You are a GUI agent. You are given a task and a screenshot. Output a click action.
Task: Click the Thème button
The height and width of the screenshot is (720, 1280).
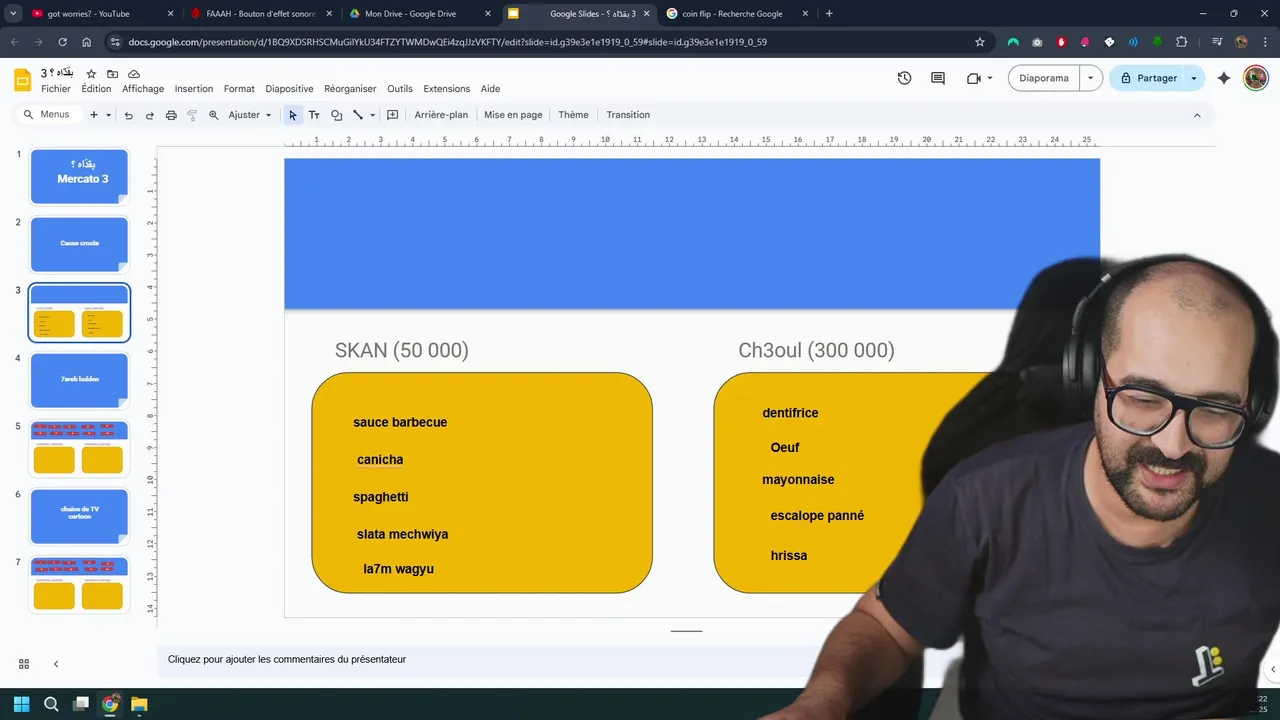(573, 115)
